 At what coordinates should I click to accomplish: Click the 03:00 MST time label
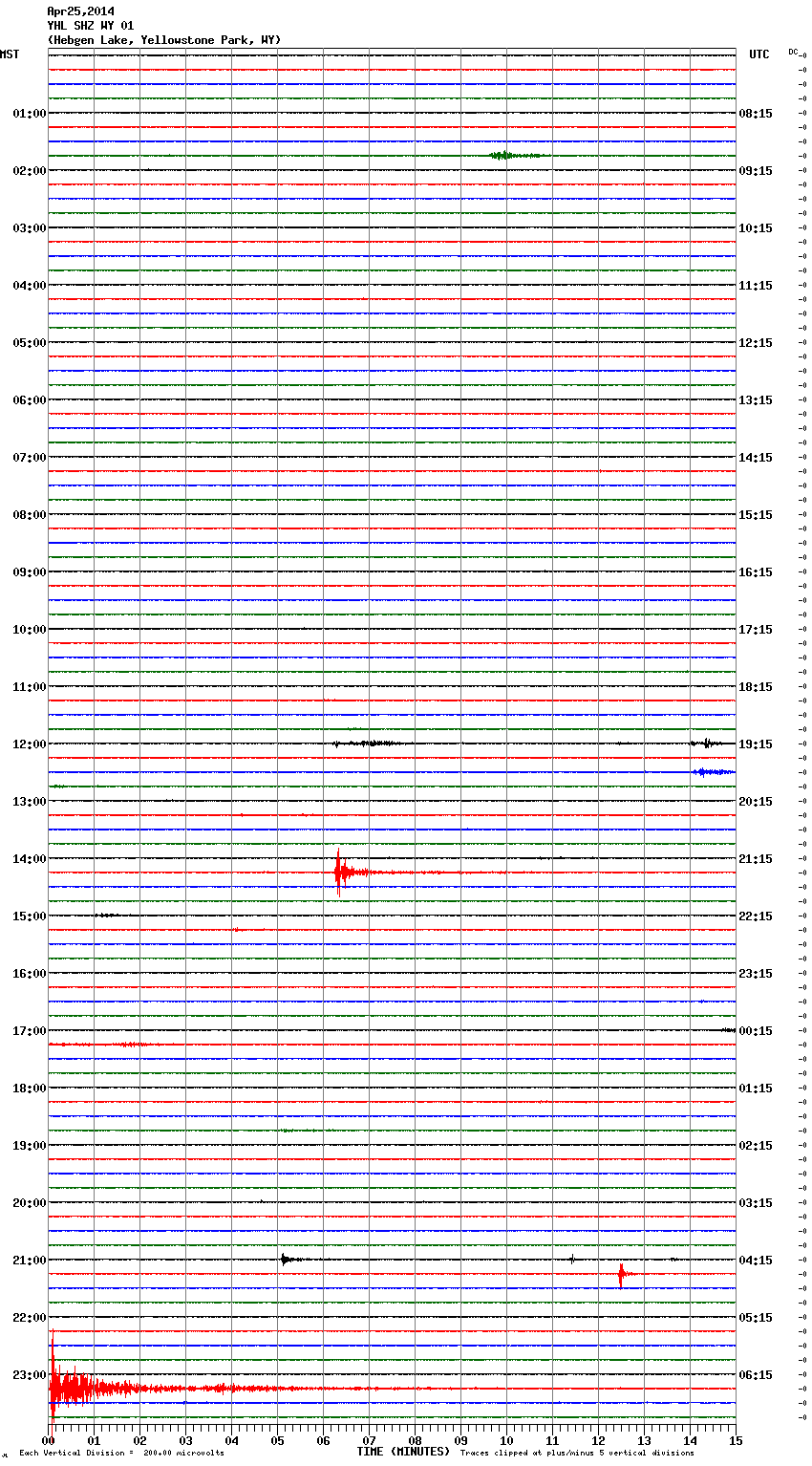point(29,228)
